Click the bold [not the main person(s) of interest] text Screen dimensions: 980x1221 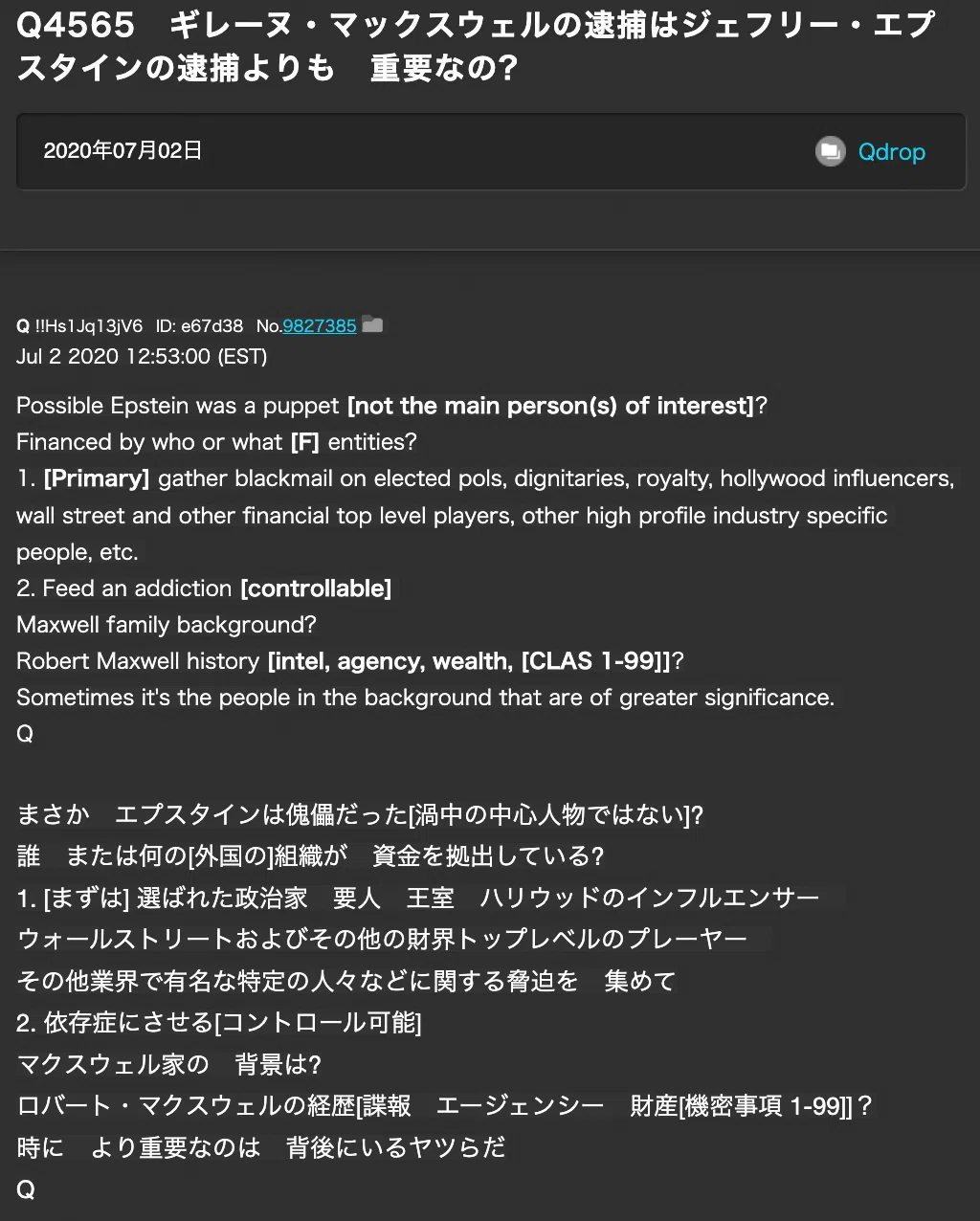coord(551,406)
